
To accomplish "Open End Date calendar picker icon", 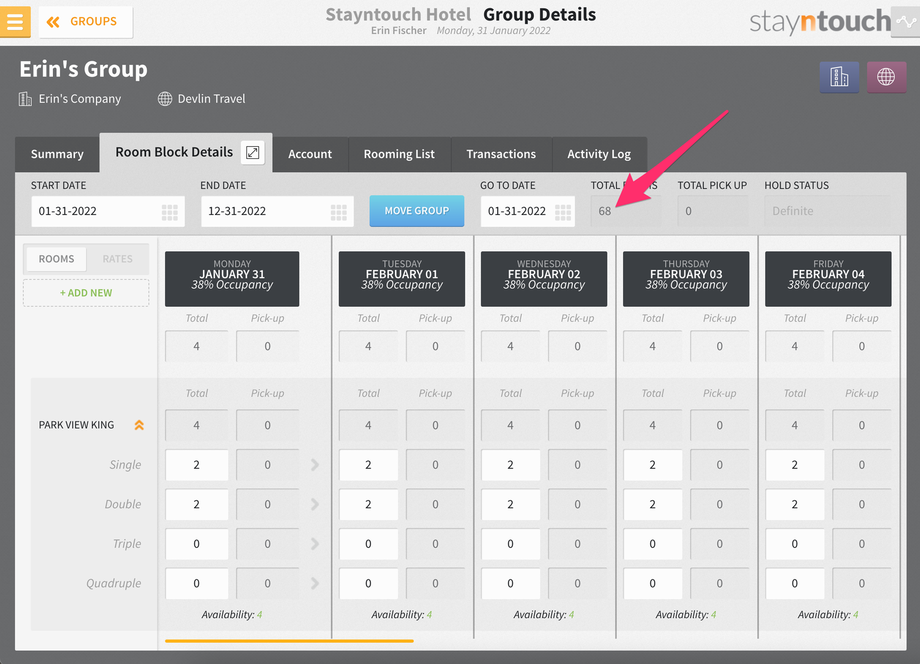I will click(339, 212).
